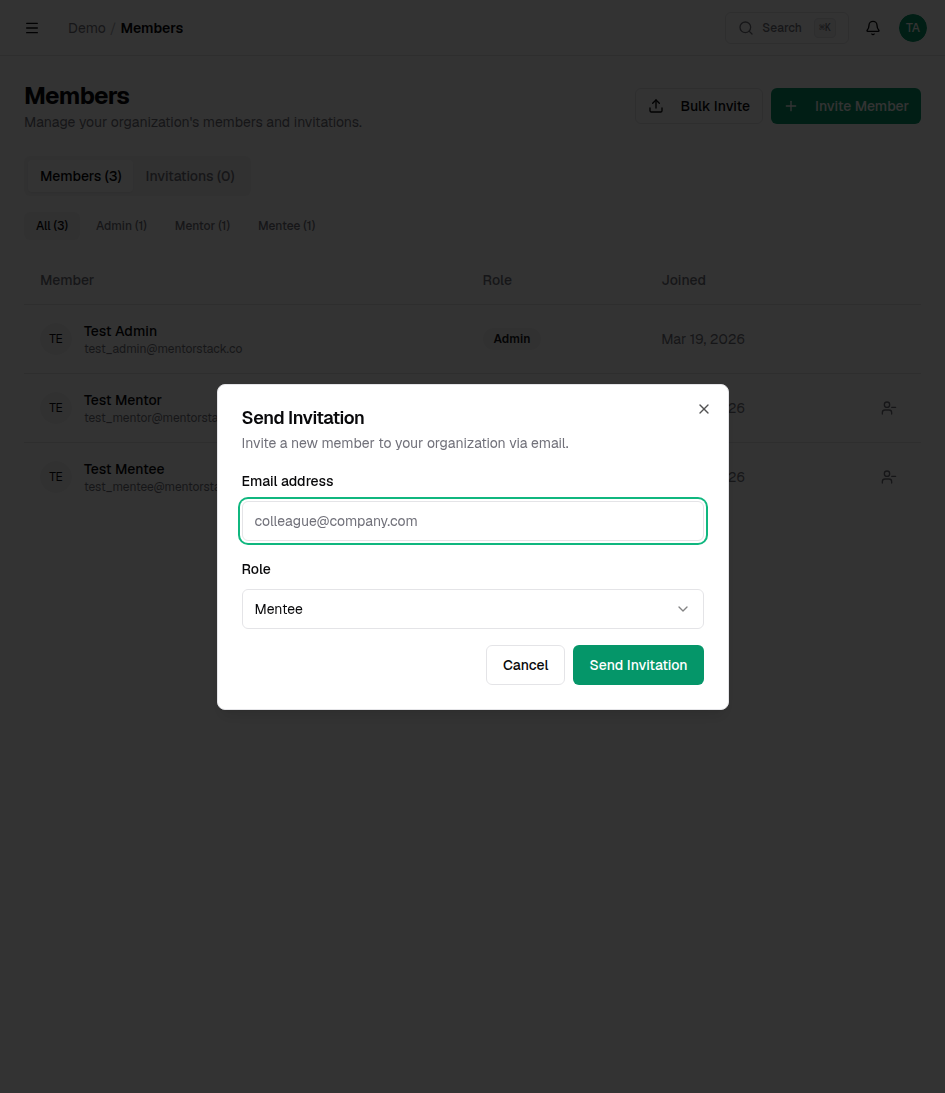Select the All (3) filter pill
The height and width of the screenshot is (1093, 945).
pyautogui.click(x=51, y=225)
